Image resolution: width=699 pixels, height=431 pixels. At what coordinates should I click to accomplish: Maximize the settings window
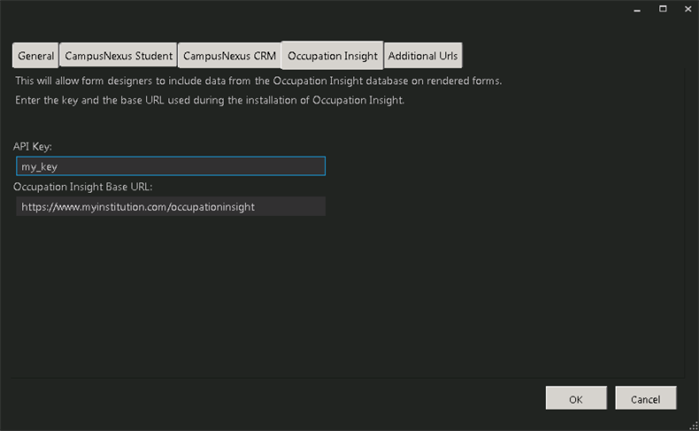tap(663, 9)
